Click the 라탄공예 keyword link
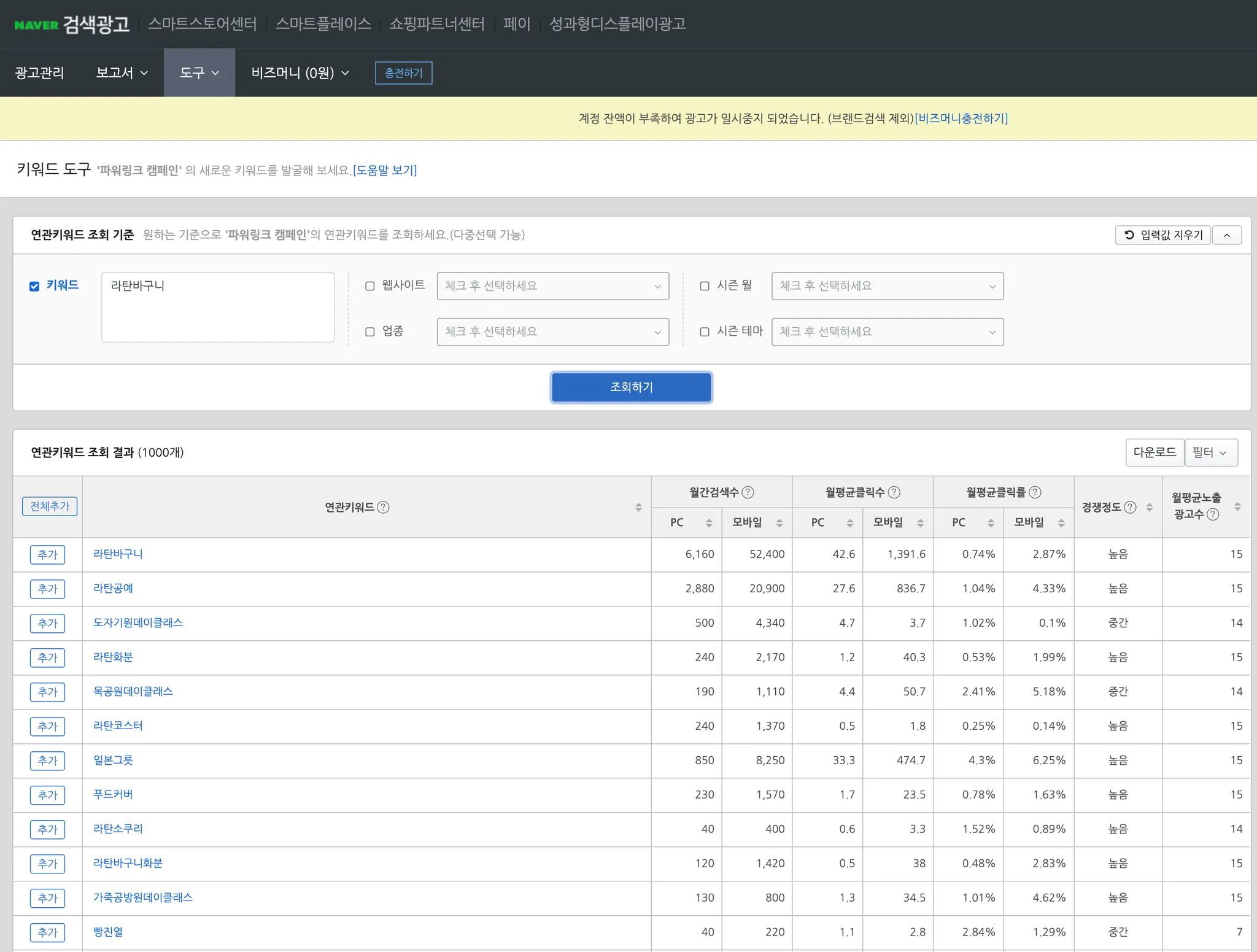Viewport: 1257px width, 952px height. pyautogui.click(x=113, y=588)
